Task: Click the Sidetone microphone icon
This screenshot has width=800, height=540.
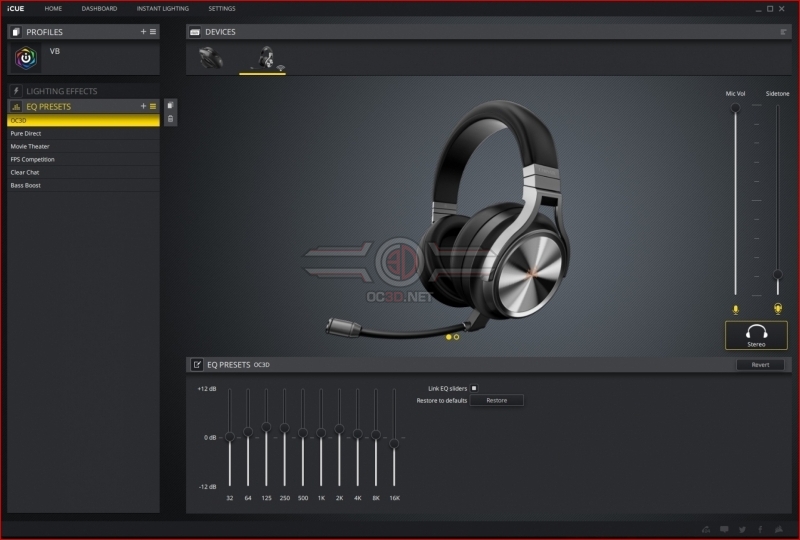Action: click(778, 309)
